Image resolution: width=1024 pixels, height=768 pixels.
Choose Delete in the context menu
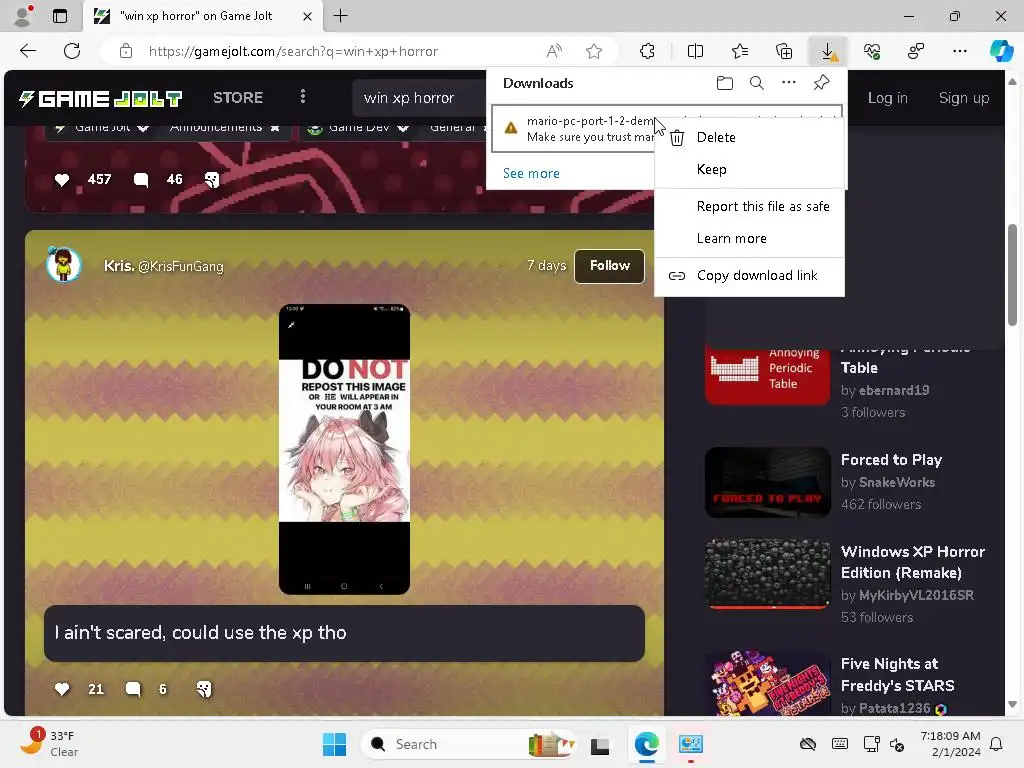point(749,137)
